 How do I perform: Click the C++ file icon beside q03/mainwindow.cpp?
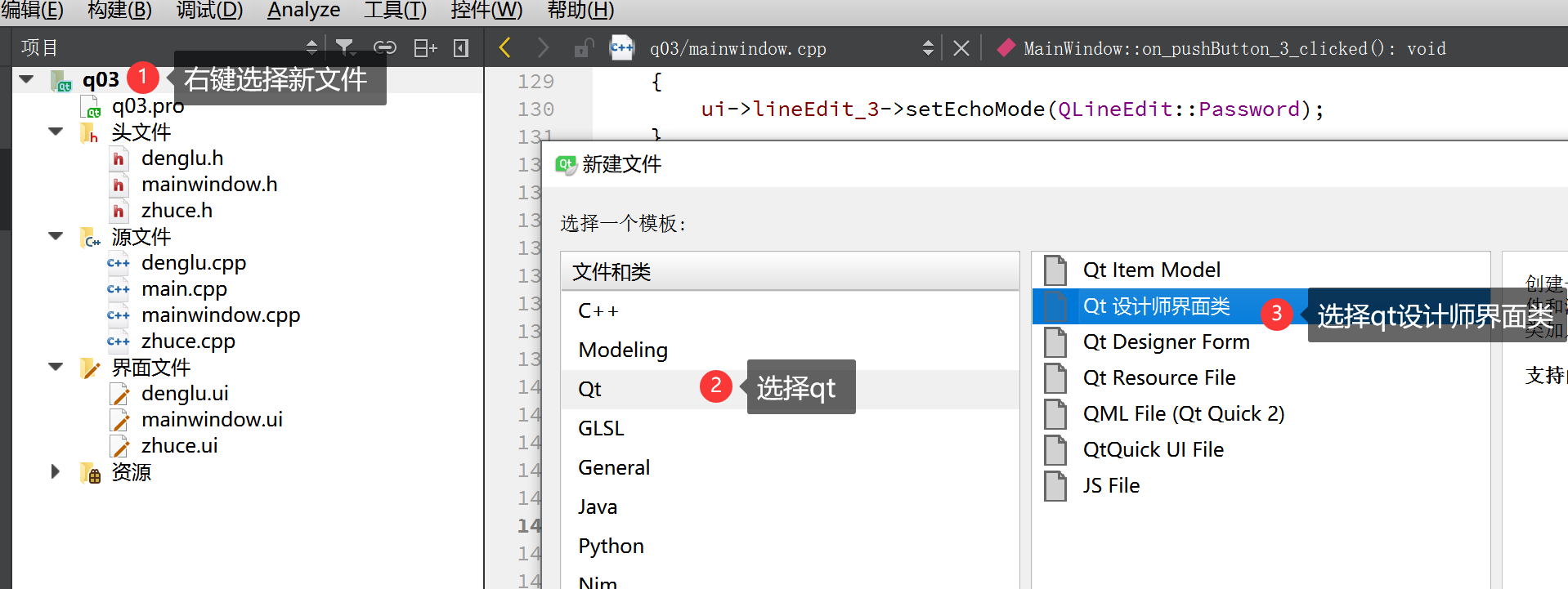click(622, 48)
